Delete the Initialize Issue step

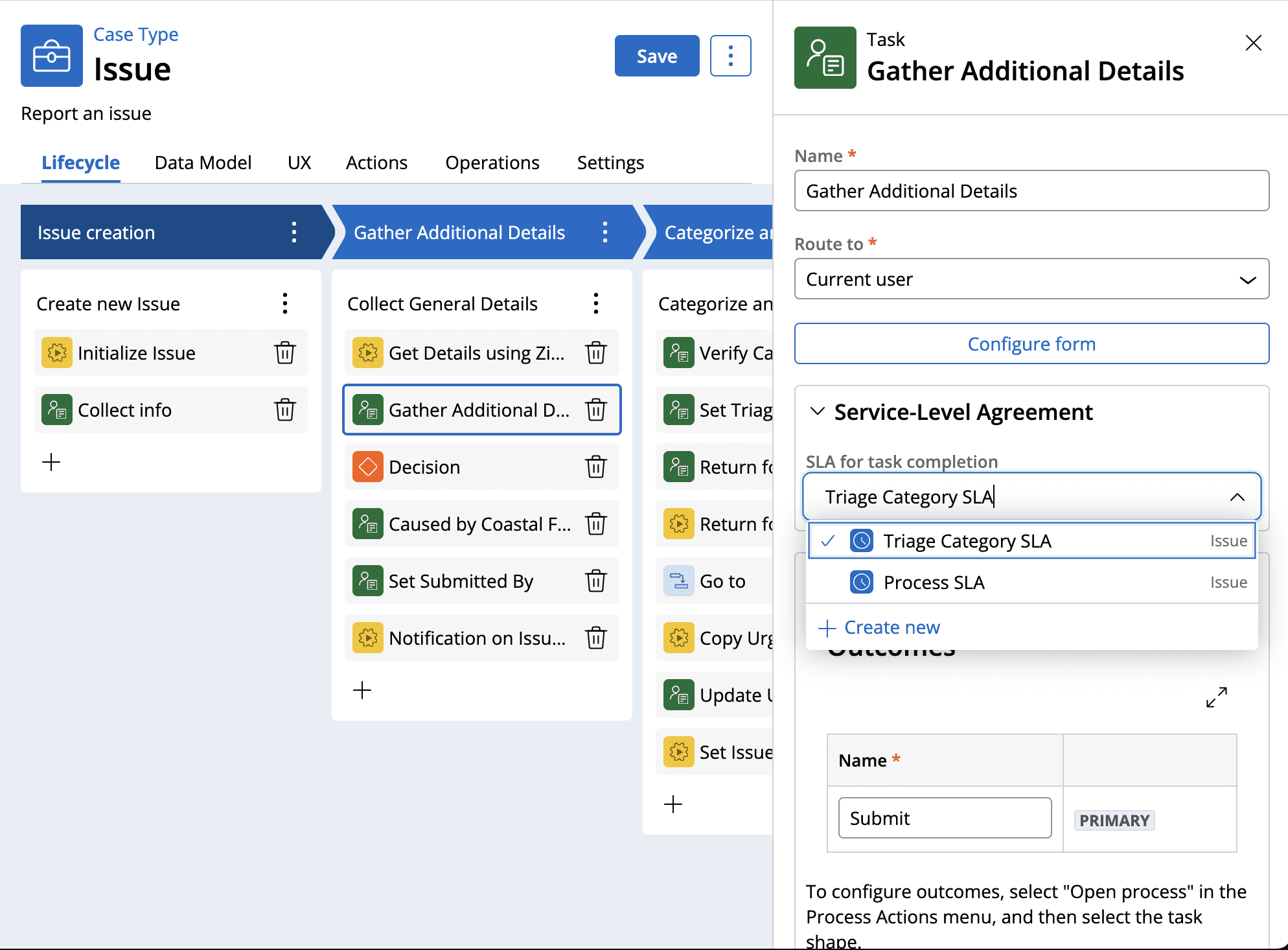tap(284, 353)
